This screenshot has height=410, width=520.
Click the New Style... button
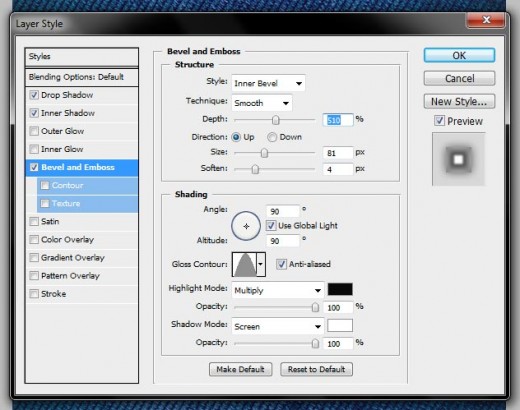pos(459,101)
